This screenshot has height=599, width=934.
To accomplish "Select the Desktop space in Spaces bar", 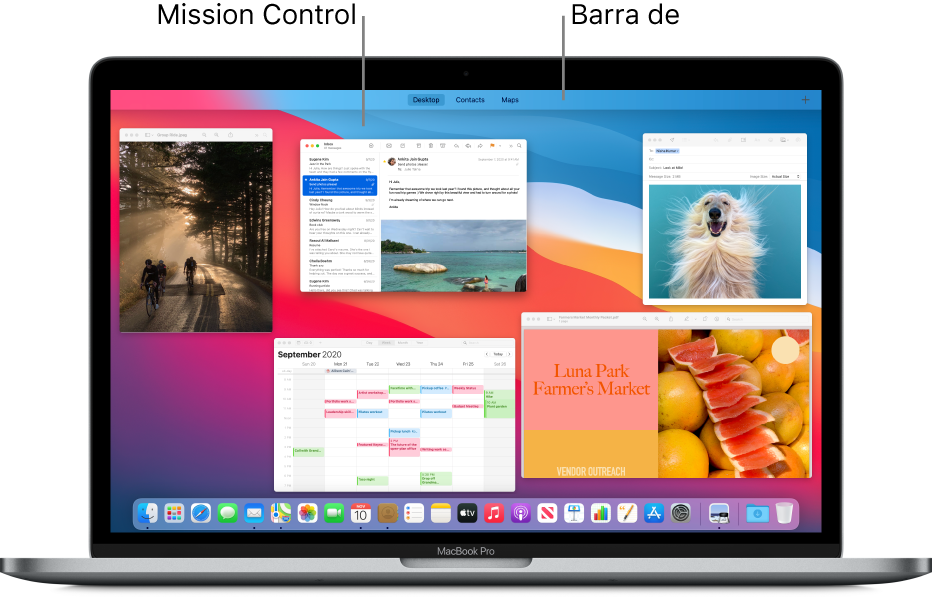I will (426, 100).
